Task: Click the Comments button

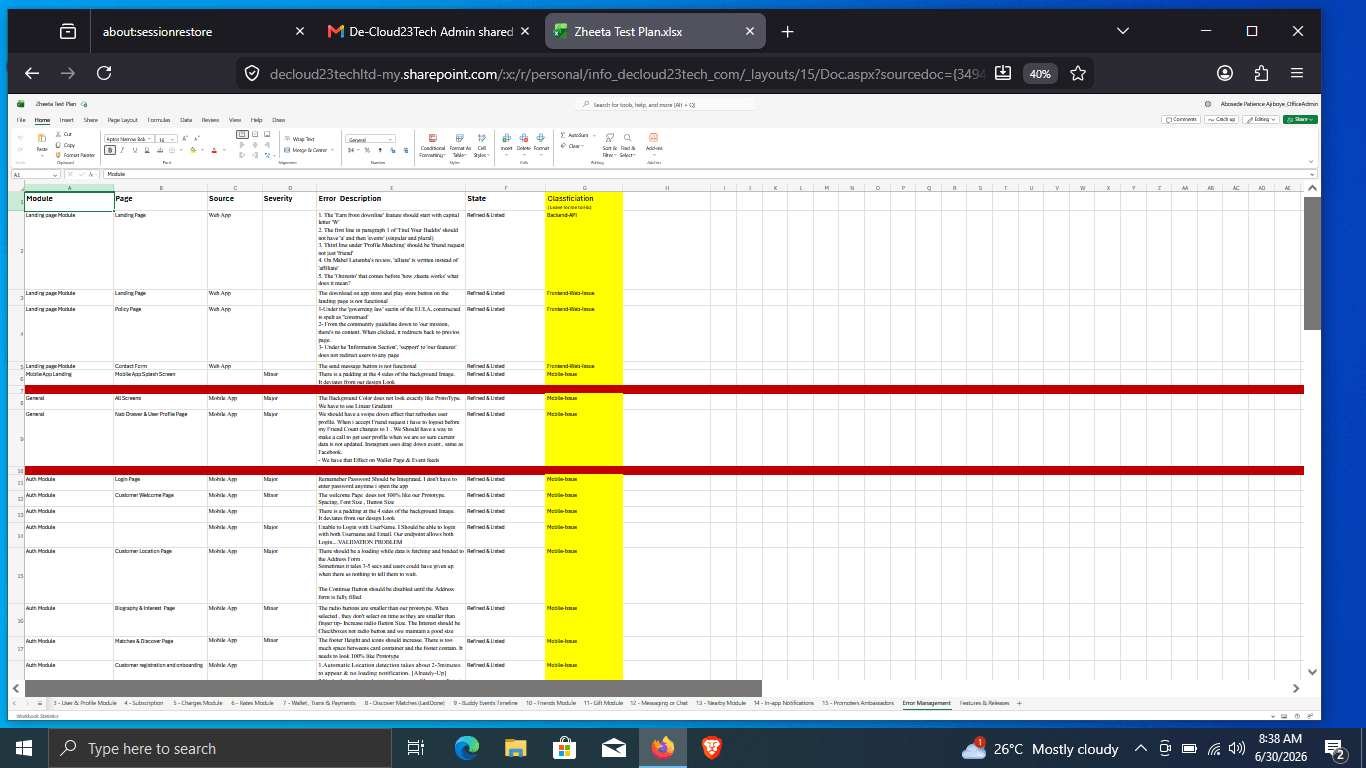Action: [1181, 119]
